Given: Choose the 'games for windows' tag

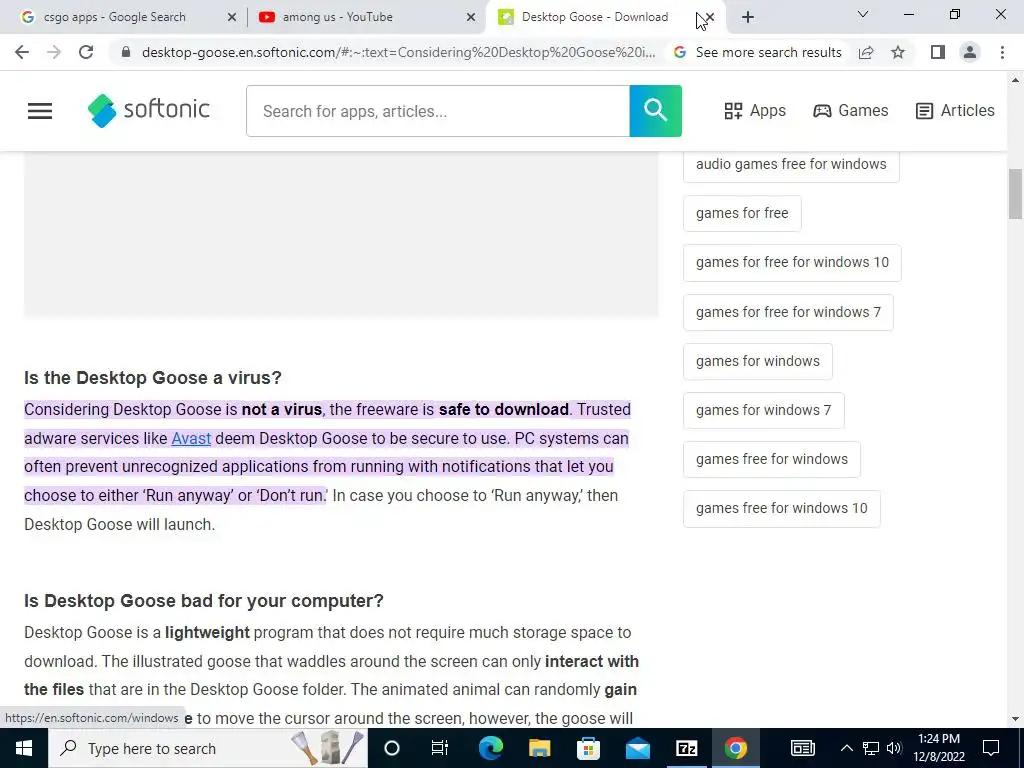Looking at the screenshot, I should click(x=758, y=361).
